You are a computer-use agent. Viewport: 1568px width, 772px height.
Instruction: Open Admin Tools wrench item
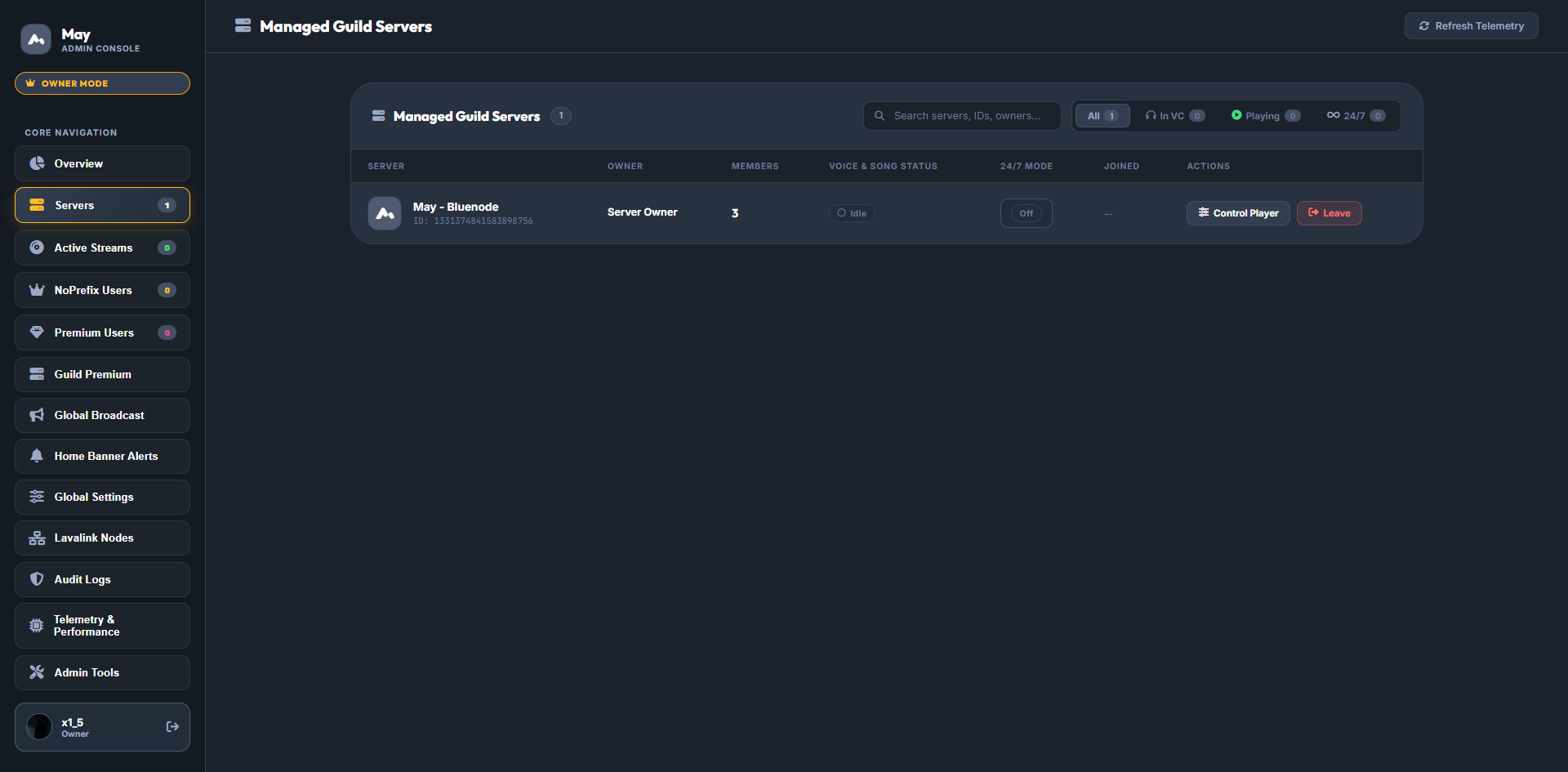pos(102,672)
